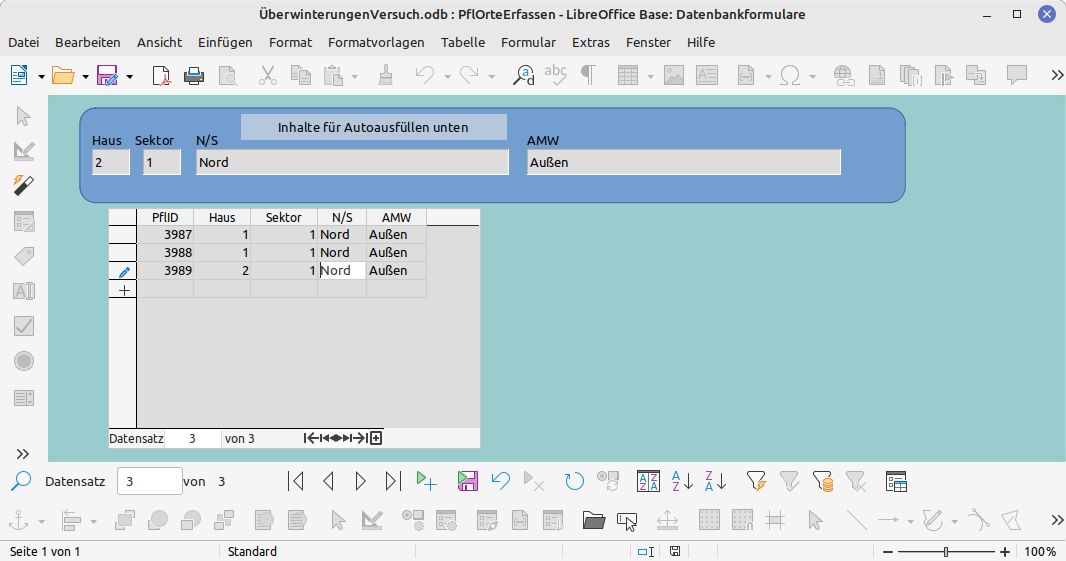
Task: Click the Cut scissors icon
Action: pos(268,75)
